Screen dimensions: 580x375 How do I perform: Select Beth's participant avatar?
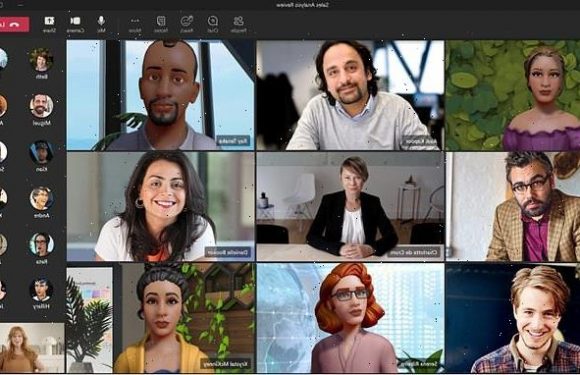pyautogui.click(x=41, y=60)
